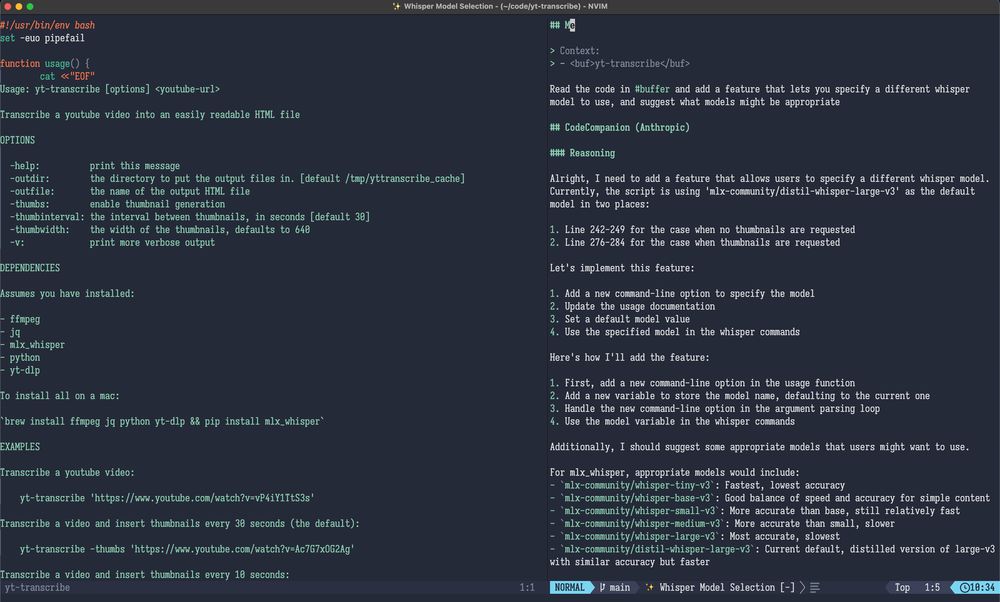Click the 'function usage() {' line
The height and width of the screenshot is (602, 1000).
coord(45,64)
